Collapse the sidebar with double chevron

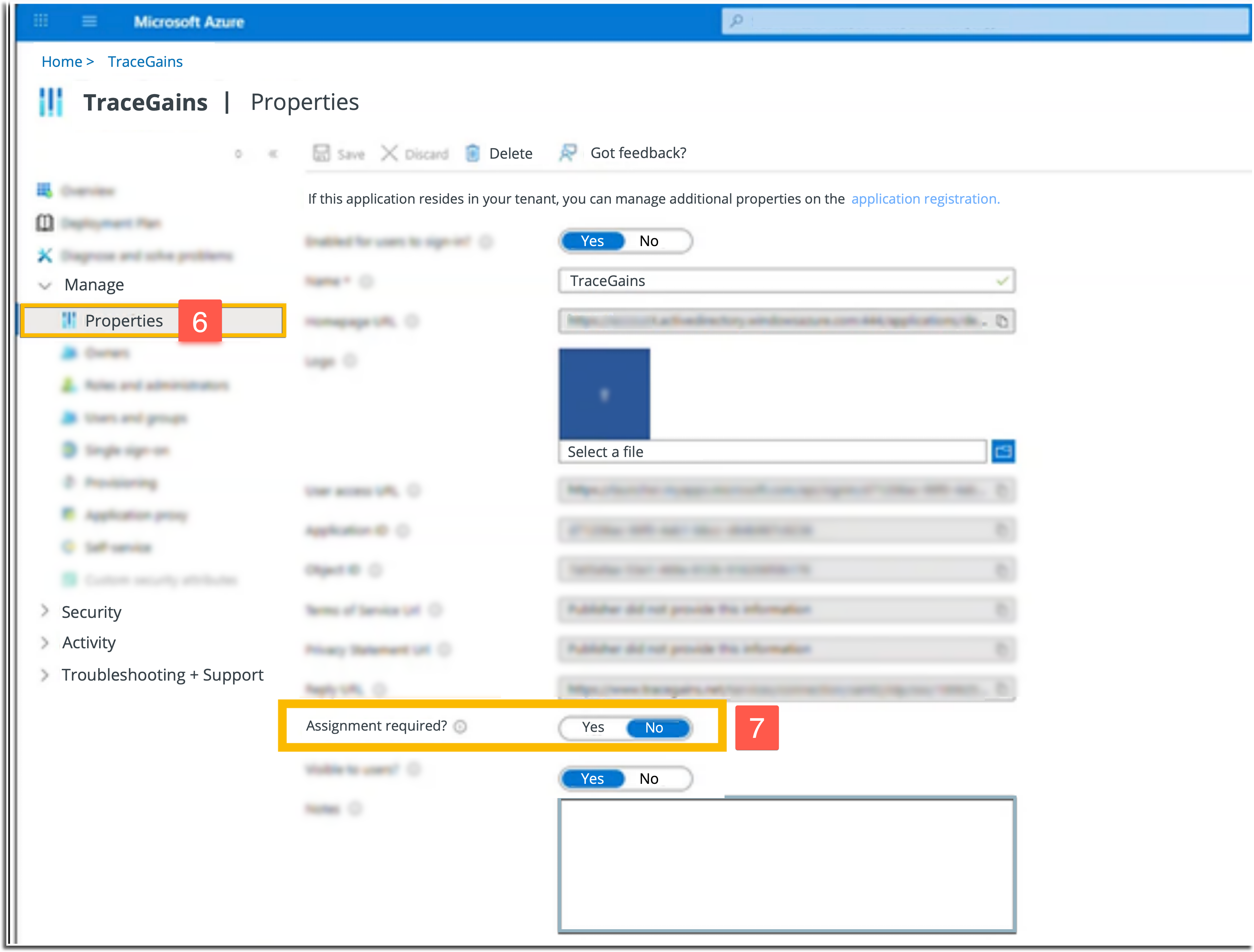[x=273, y=154]
